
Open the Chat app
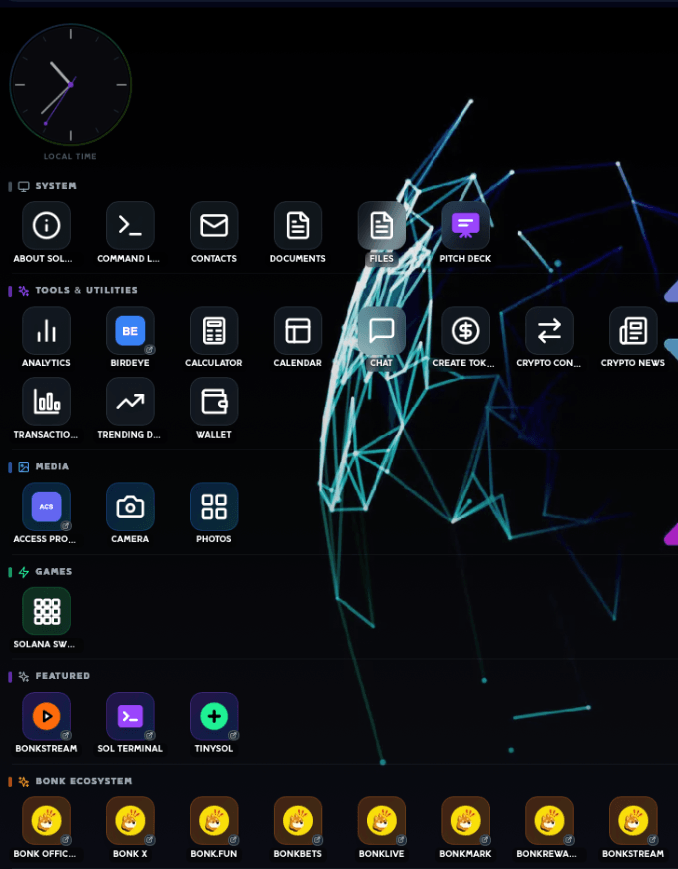tap(381, 331)
